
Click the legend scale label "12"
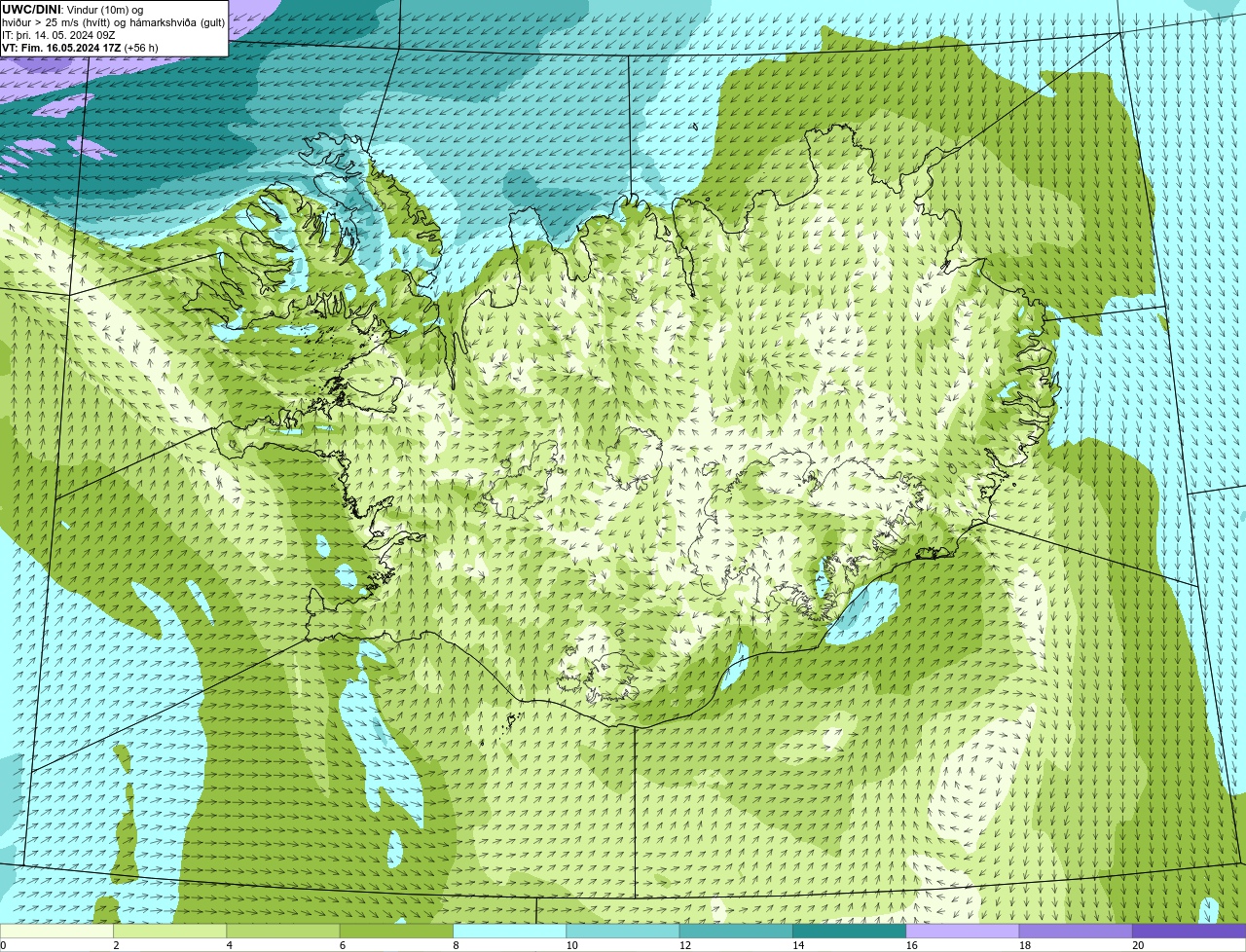click(685, 945)
